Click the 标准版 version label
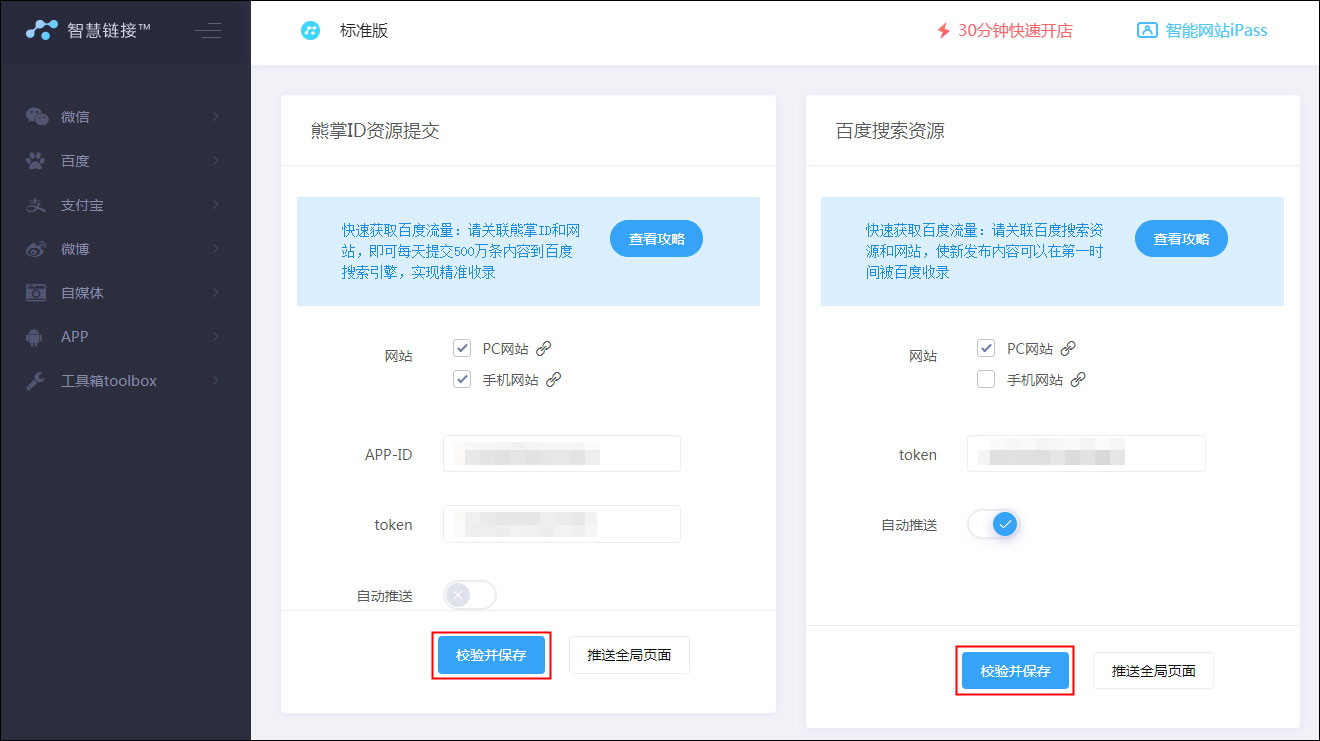The image size is (1320, 741). pos(364,31)
